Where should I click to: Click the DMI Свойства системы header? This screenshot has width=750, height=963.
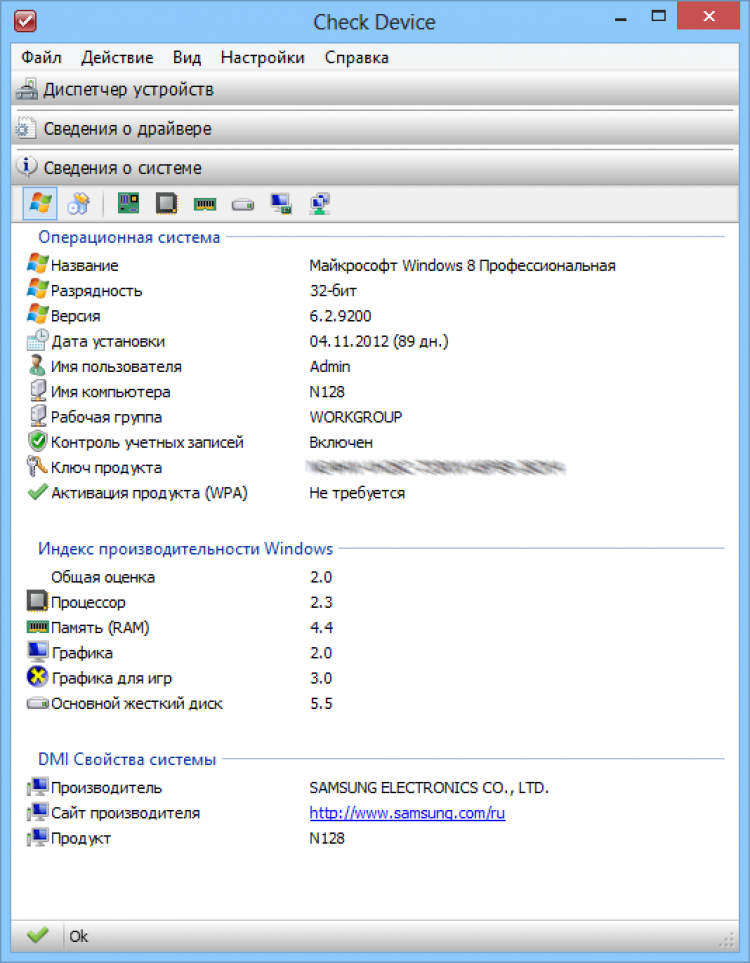[127, 760]
